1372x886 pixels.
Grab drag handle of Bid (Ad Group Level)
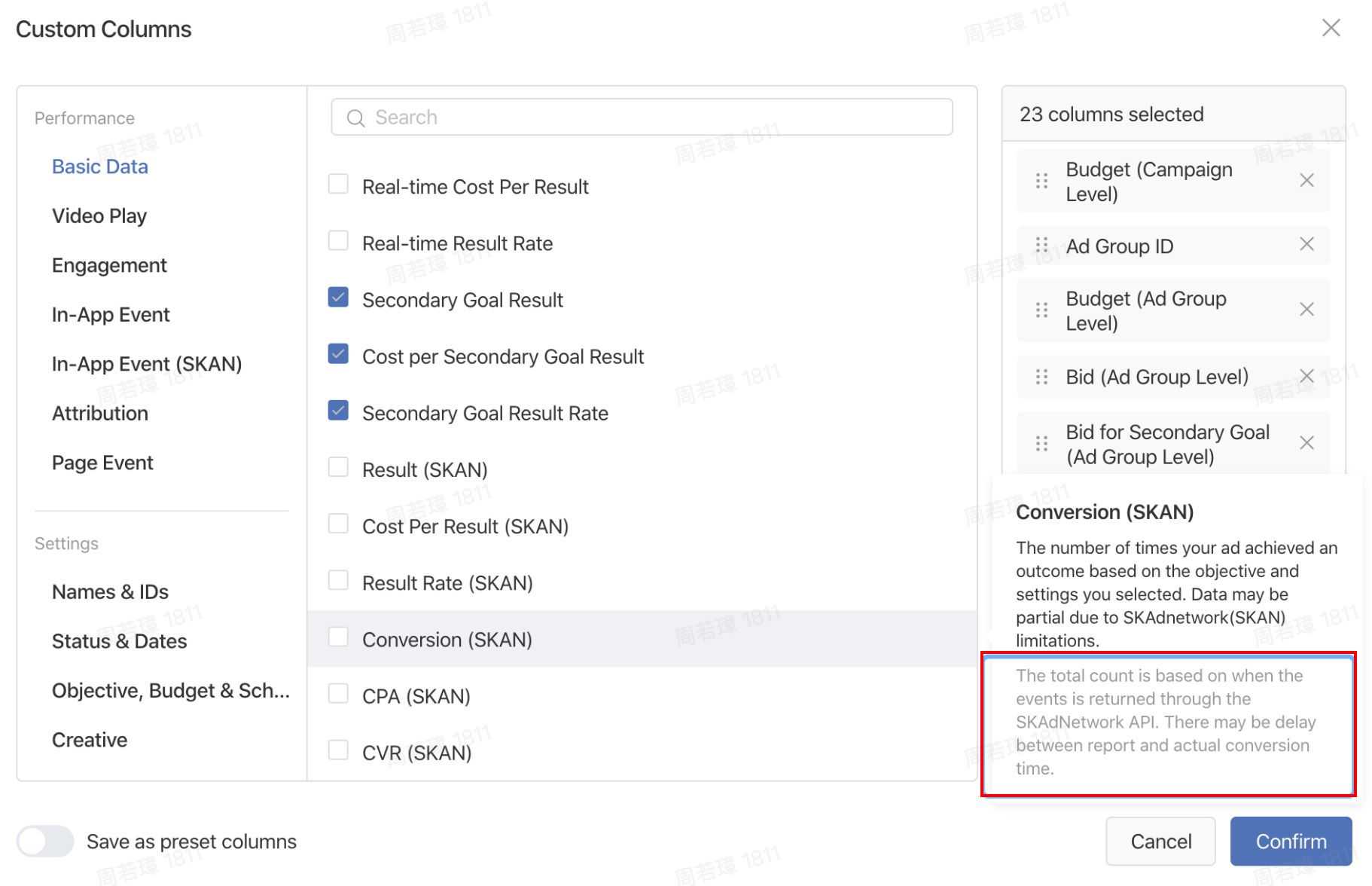pyautogui.click(x=1041, y=377)
